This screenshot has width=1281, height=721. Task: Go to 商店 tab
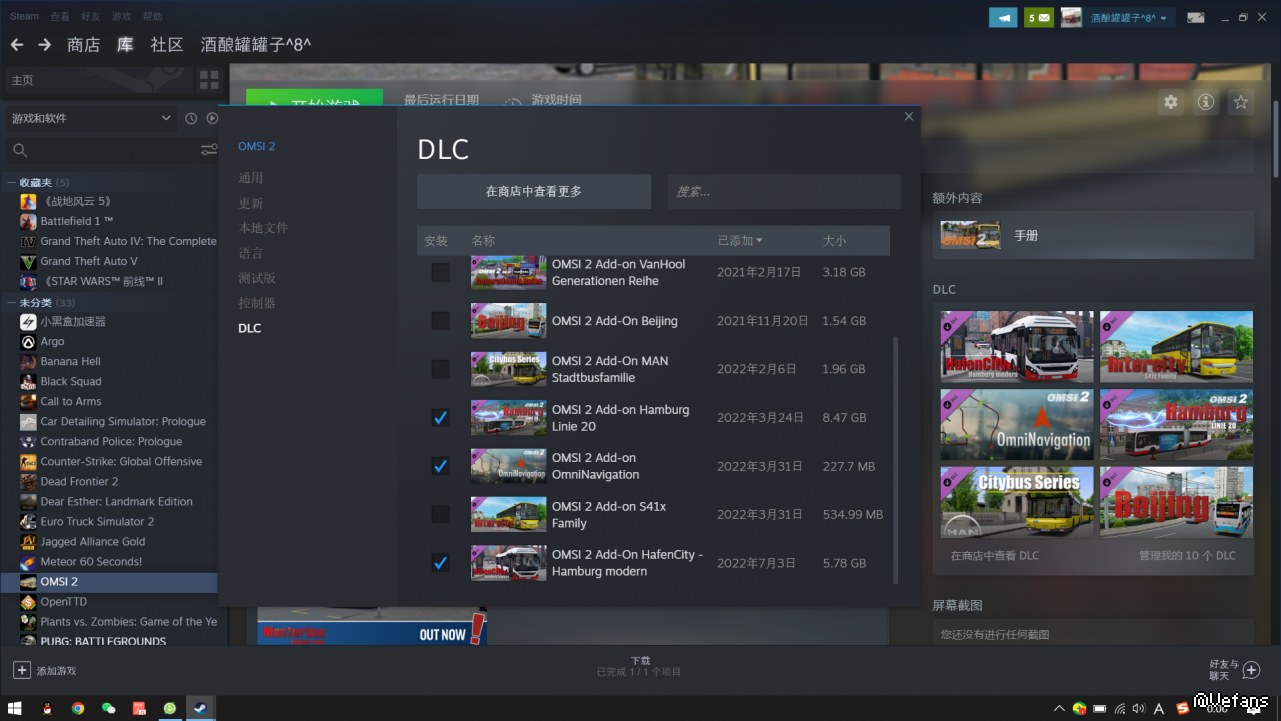(x=84, y=45)
